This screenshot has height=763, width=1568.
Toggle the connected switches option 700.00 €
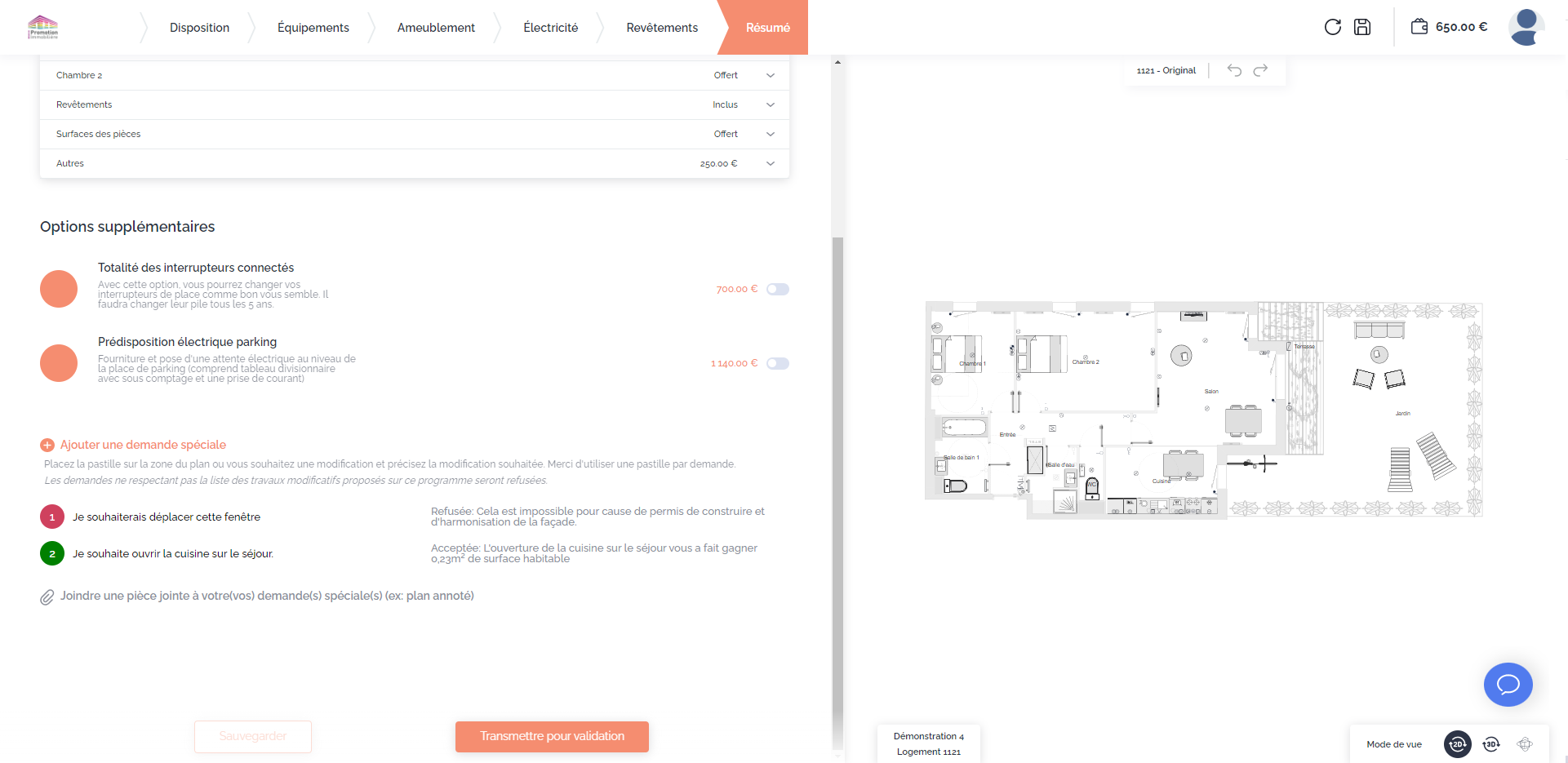click(x=778, y=289)
